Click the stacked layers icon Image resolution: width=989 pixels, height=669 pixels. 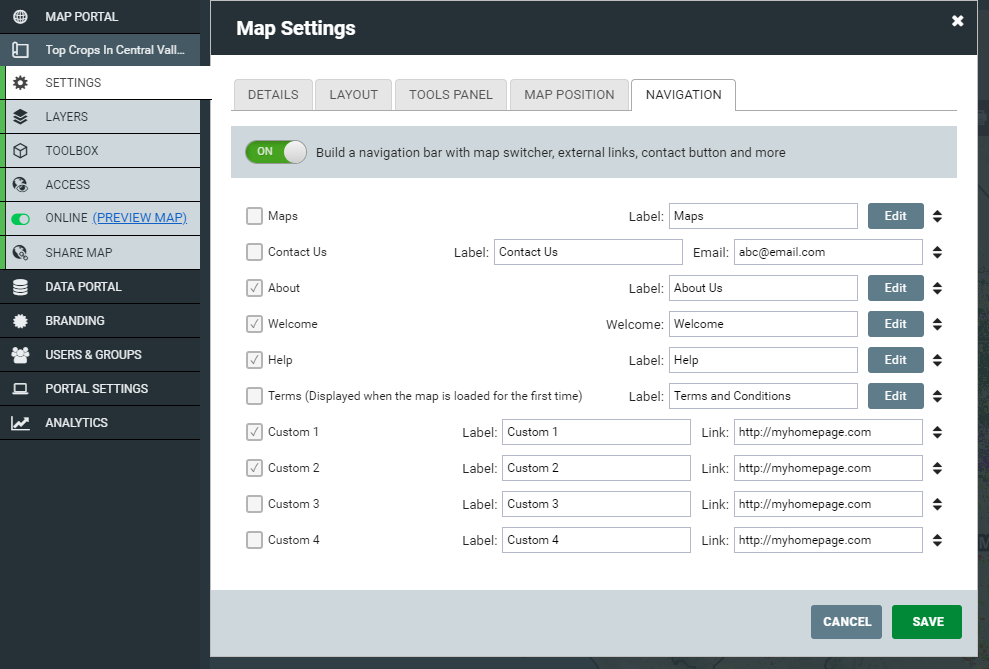20,117
